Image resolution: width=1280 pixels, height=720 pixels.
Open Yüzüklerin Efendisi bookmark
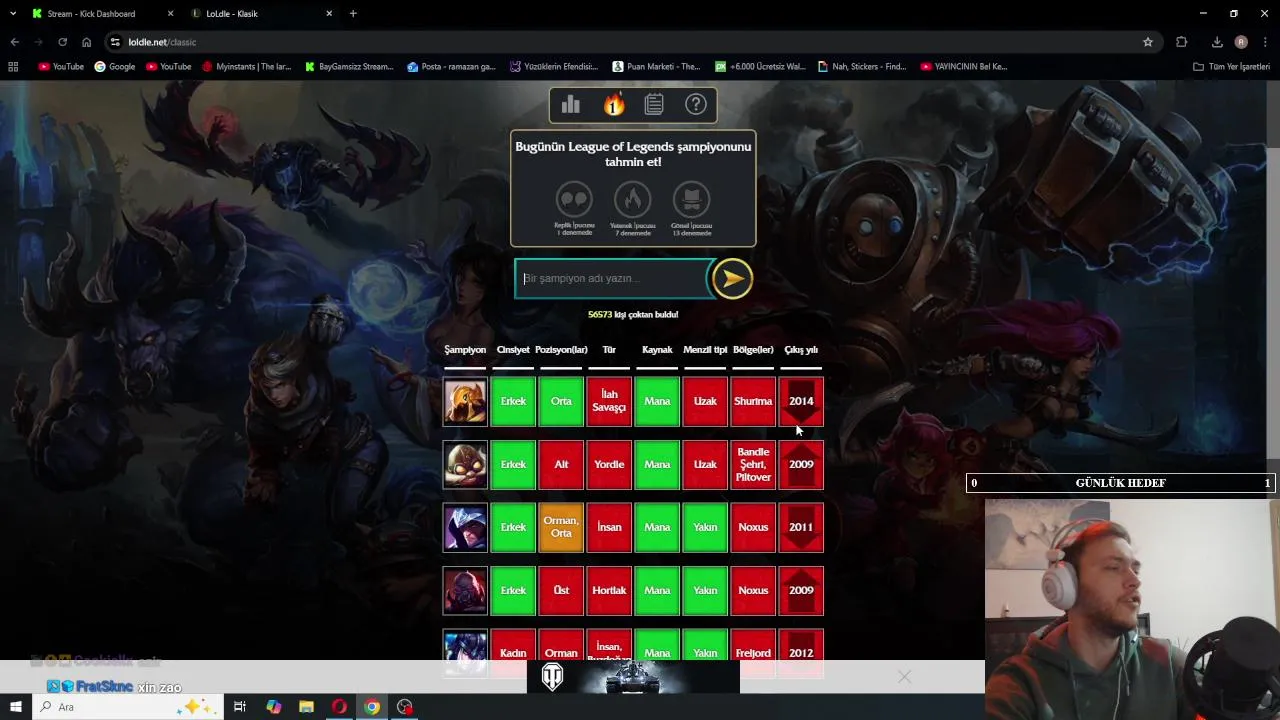554,67
